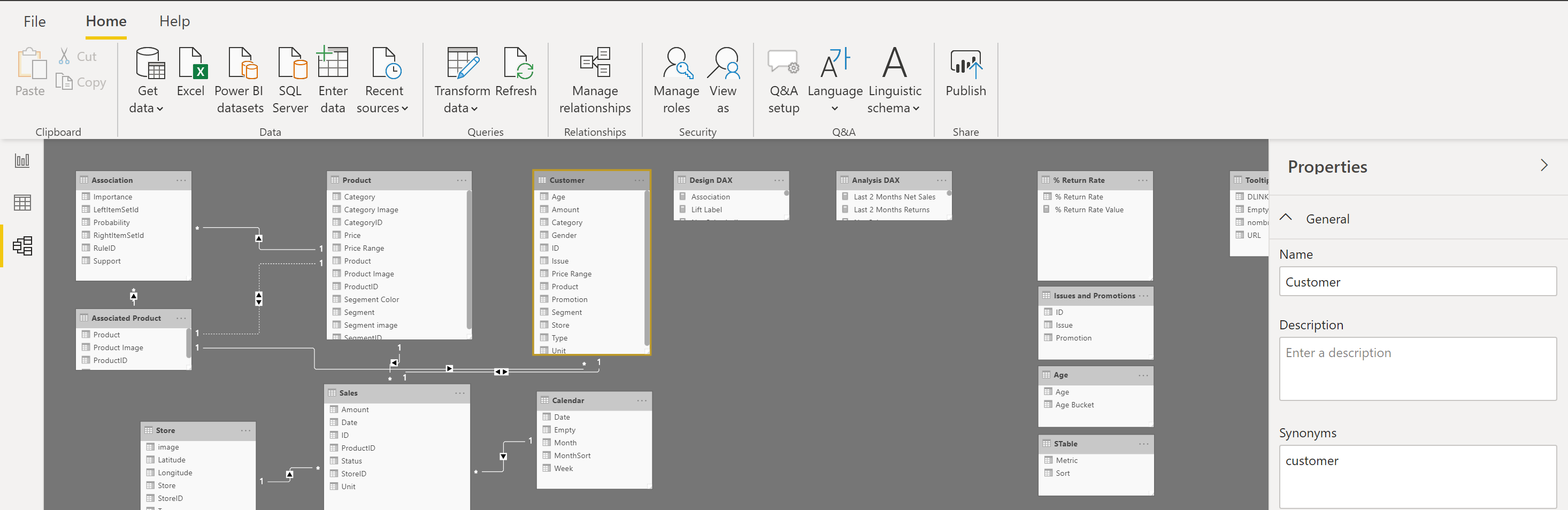Open more options for Sales table
Screen dimensions: 1568x510
pos(459,393)
